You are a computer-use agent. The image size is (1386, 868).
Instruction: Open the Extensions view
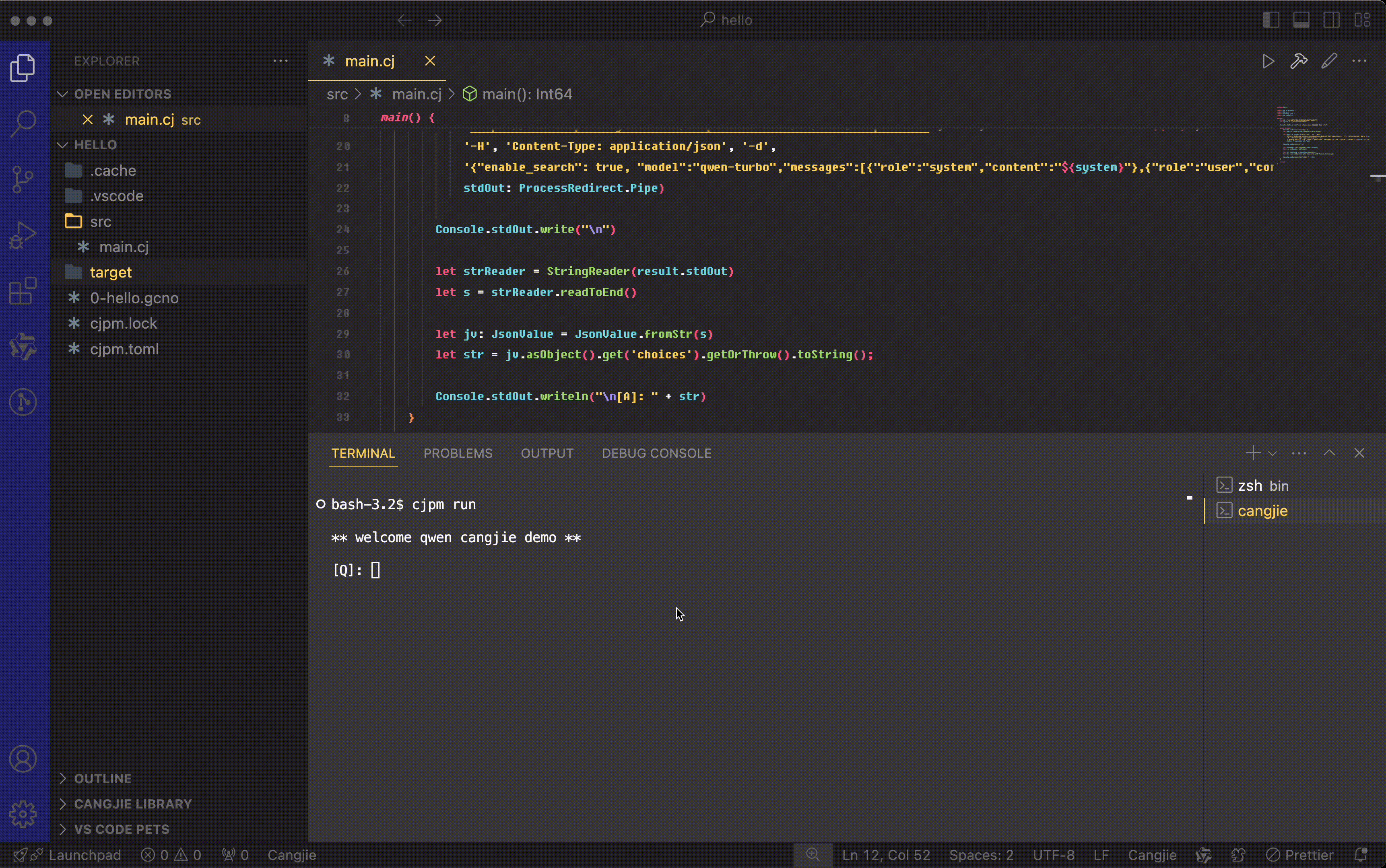click(x=23, y=291)
